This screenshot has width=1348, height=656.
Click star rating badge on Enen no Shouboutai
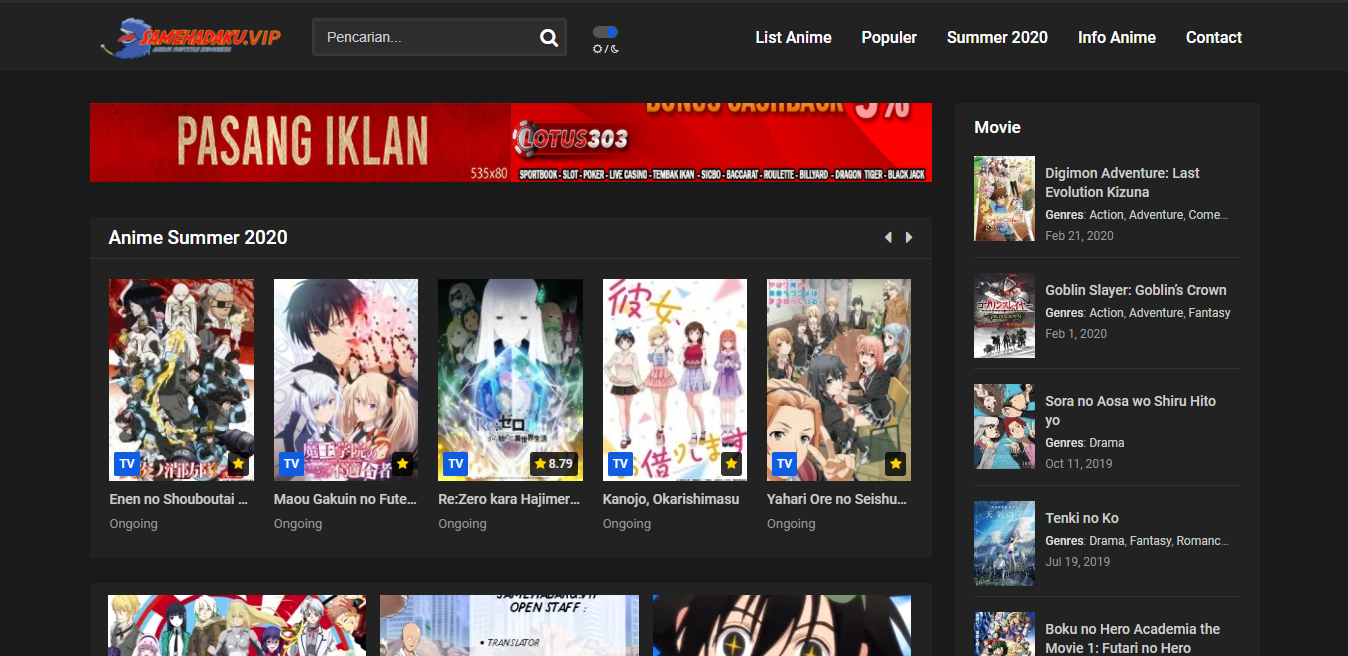click(238, 464)
